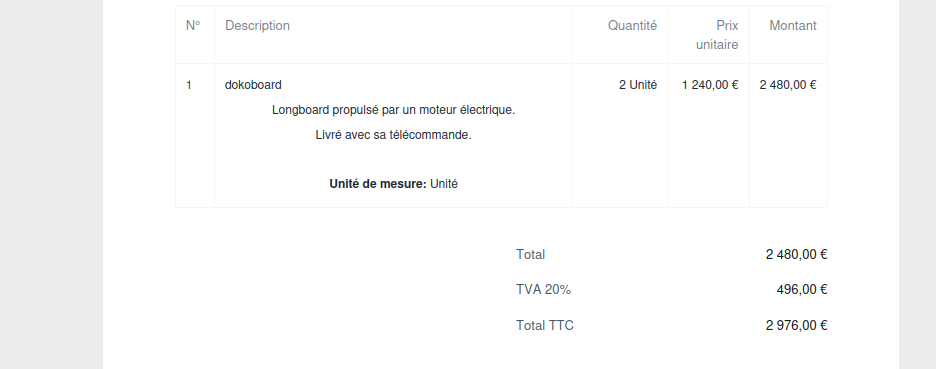Screen dimensions: 936x369
Task: Click the 2 480,00 € line amount
Action: pos(788,85)
